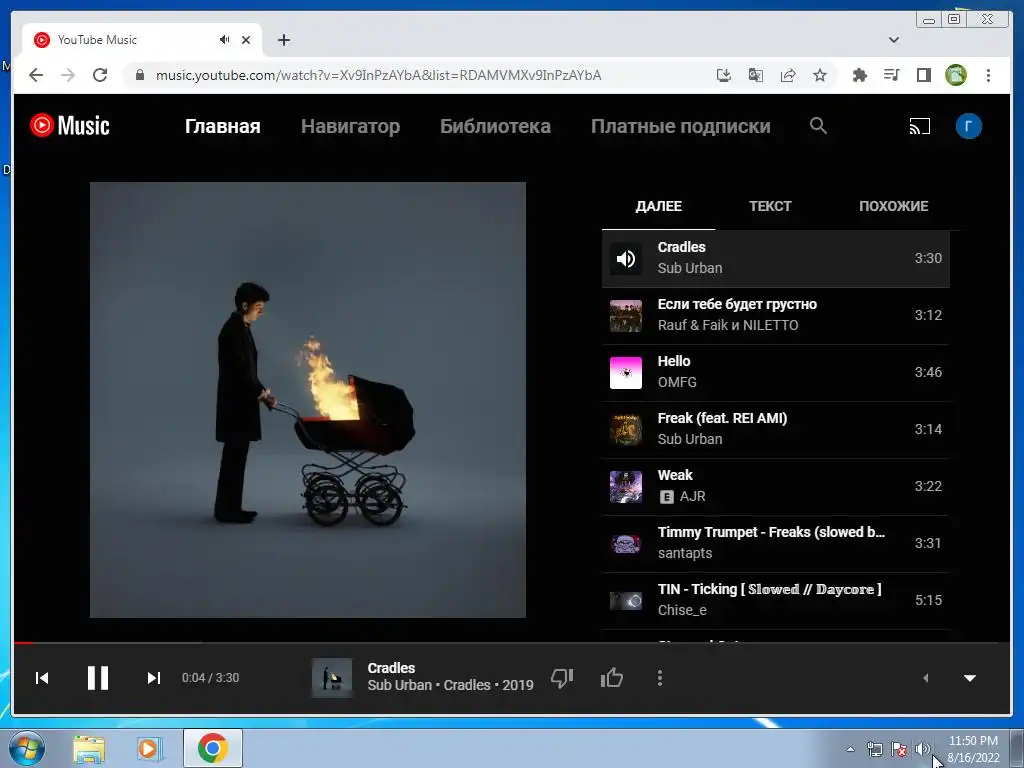The image size is (1024, 768).
Task: Open the Библиотека section
Action: click(x=495, y=126)
